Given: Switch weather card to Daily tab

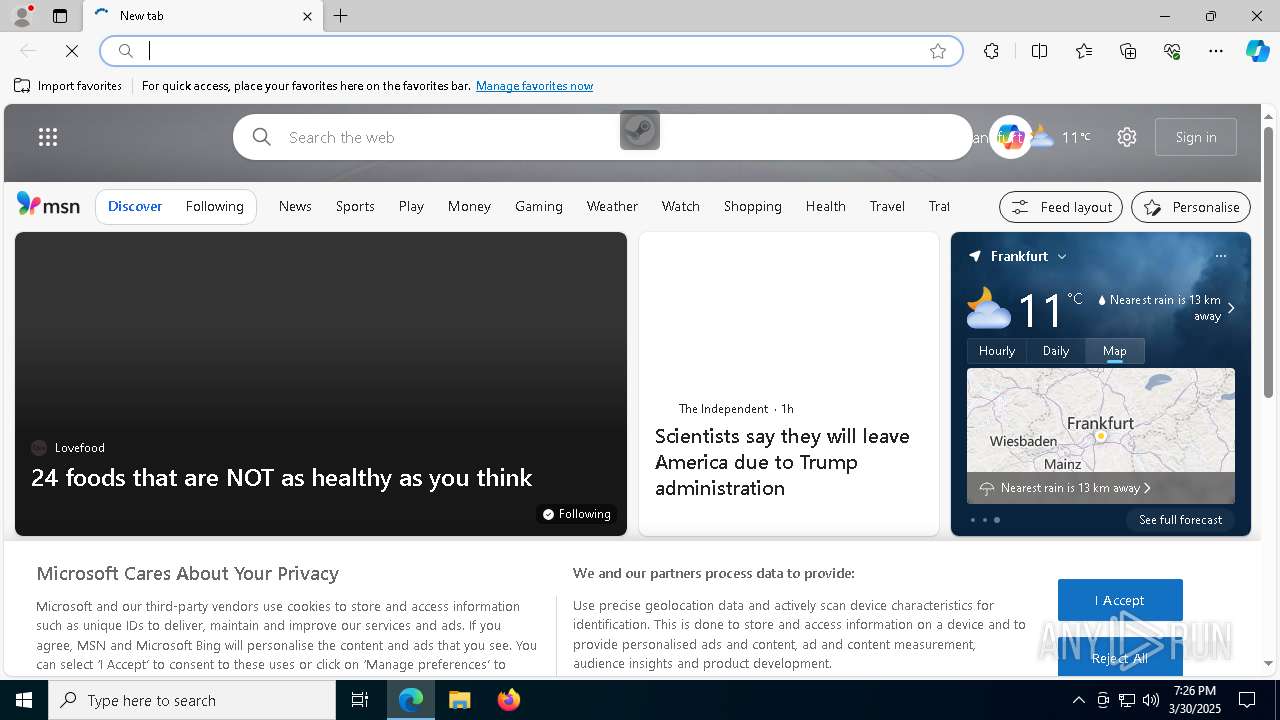Looking at the screenshot, I should click(1056, 351).
